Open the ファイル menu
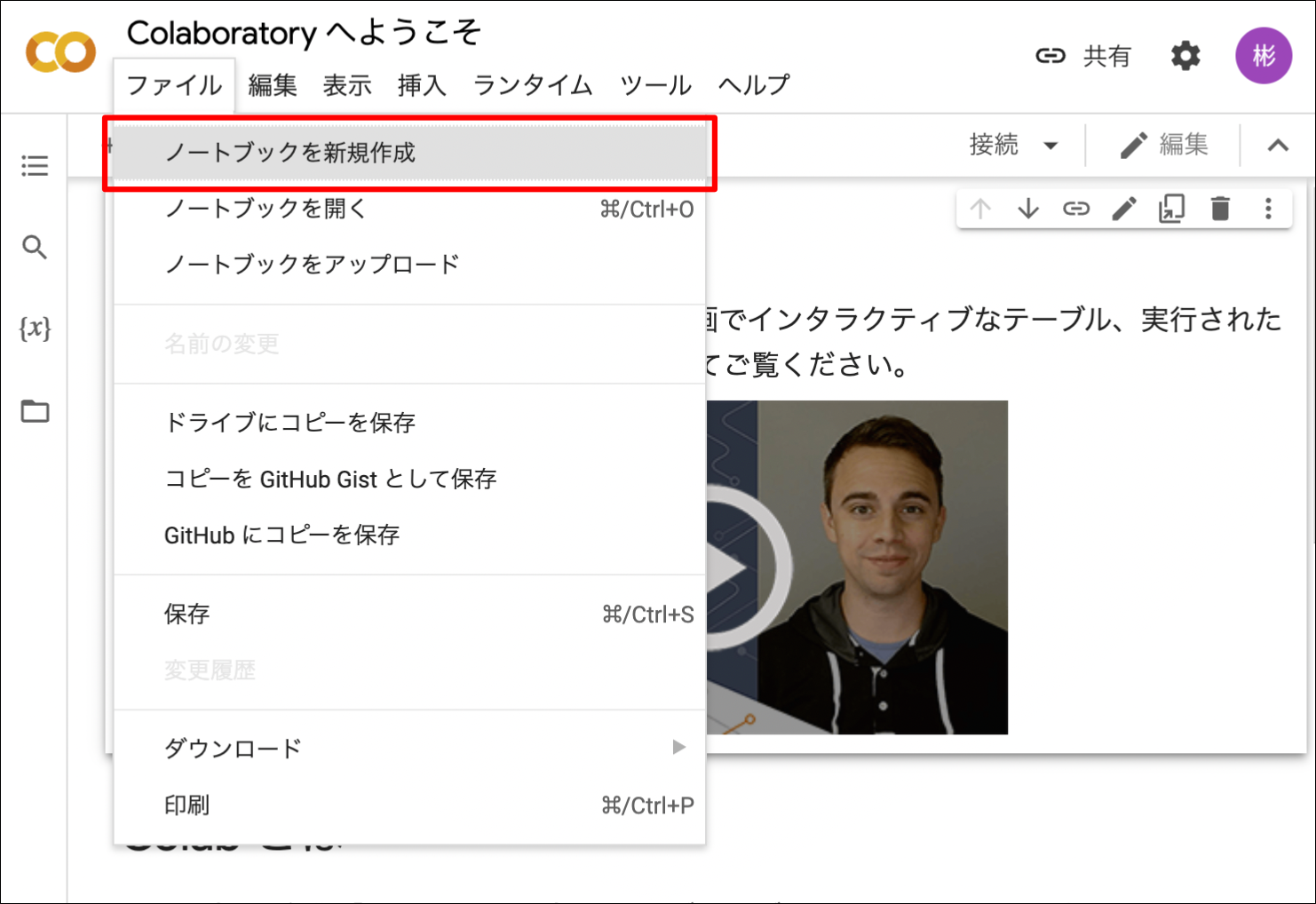Screen dimensions: 1316x904 (x=174, y=85)
